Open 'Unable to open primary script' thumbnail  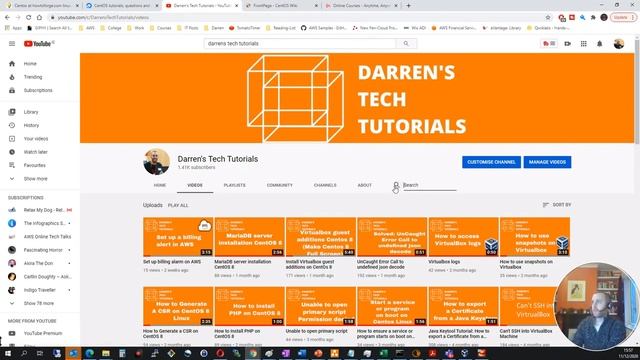(321, 306)
